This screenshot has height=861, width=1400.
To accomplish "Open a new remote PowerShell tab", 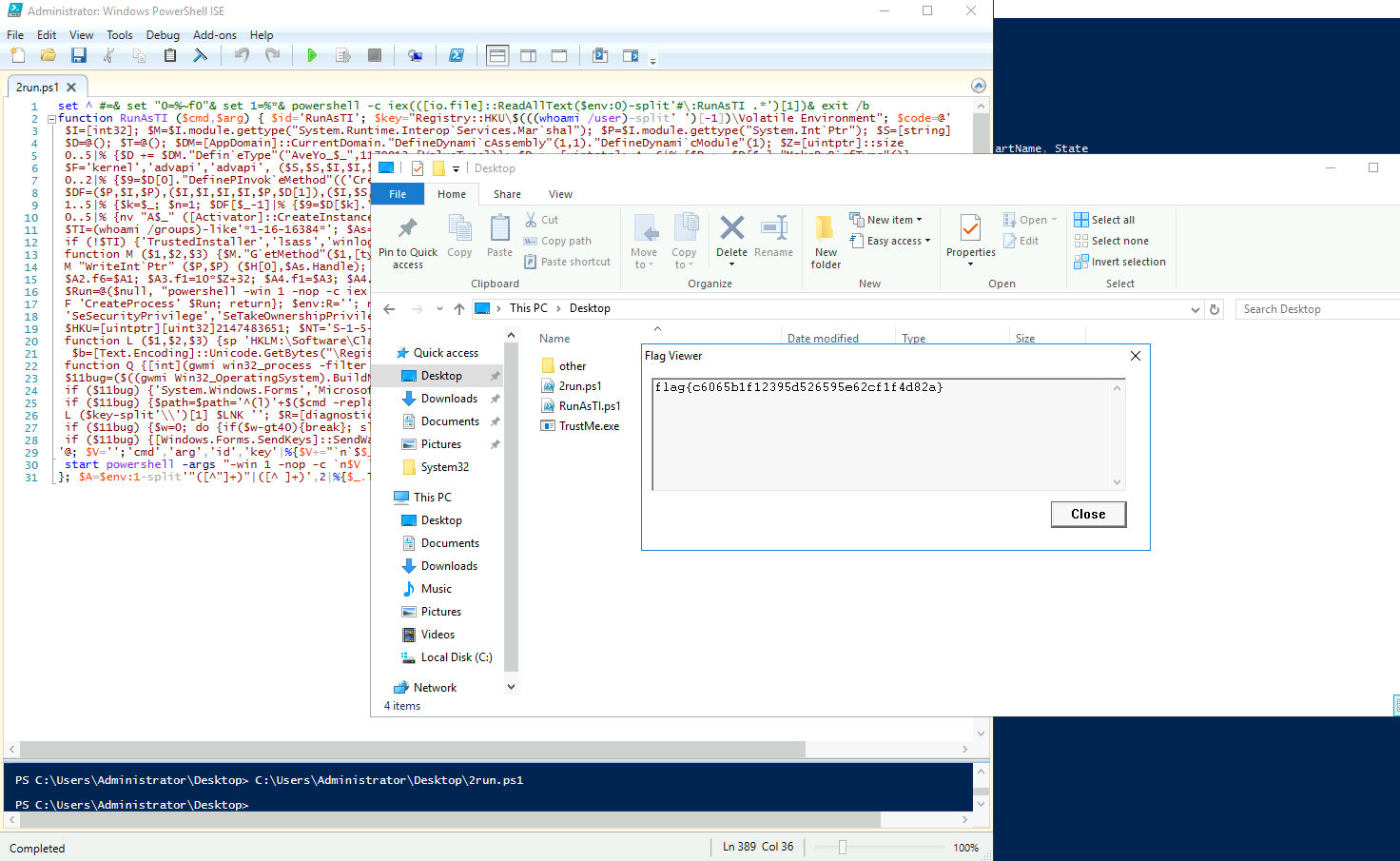I will tap(415, 56).
